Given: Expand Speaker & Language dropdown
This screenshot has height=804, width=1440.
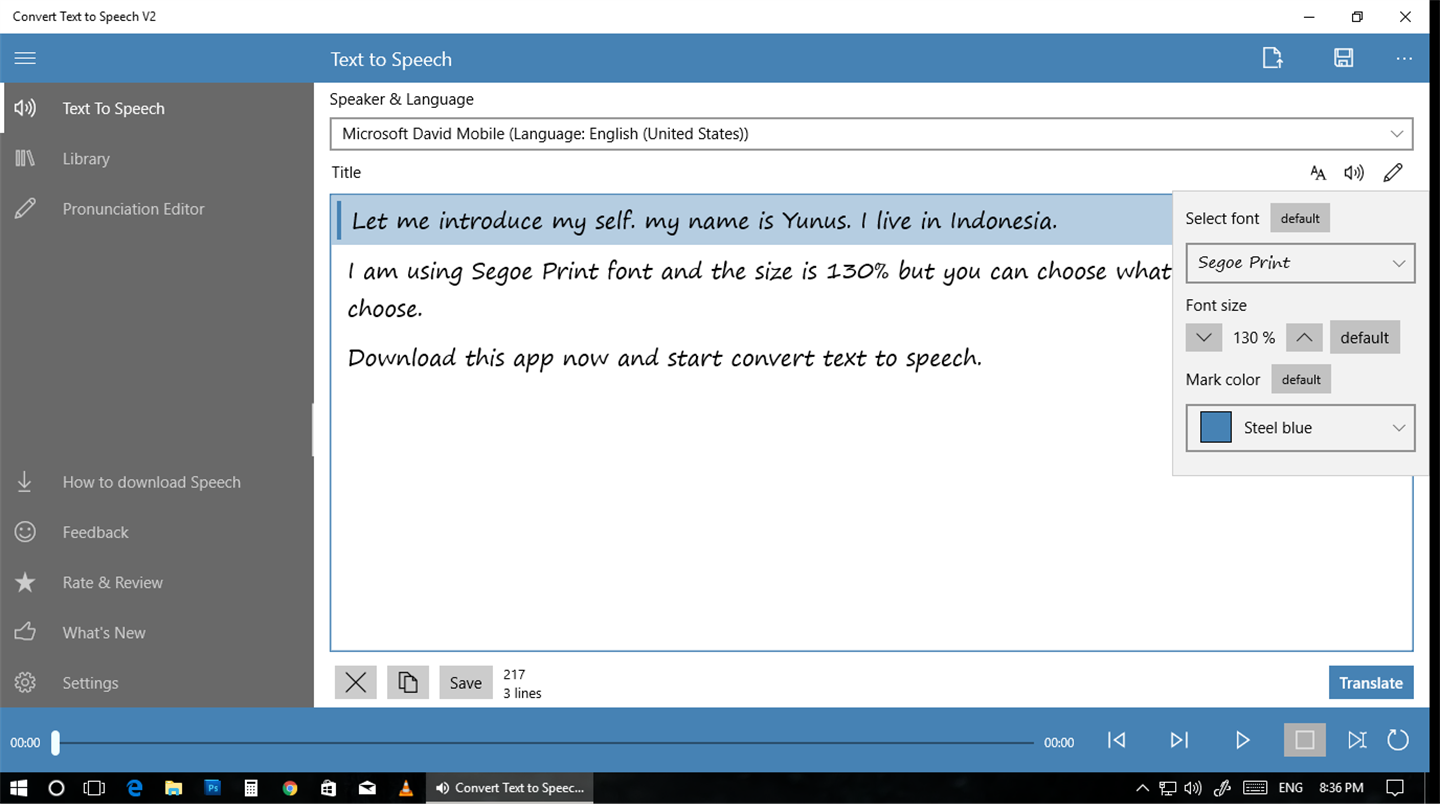Looking at the screenshot, I should click(x=871, y=133).
